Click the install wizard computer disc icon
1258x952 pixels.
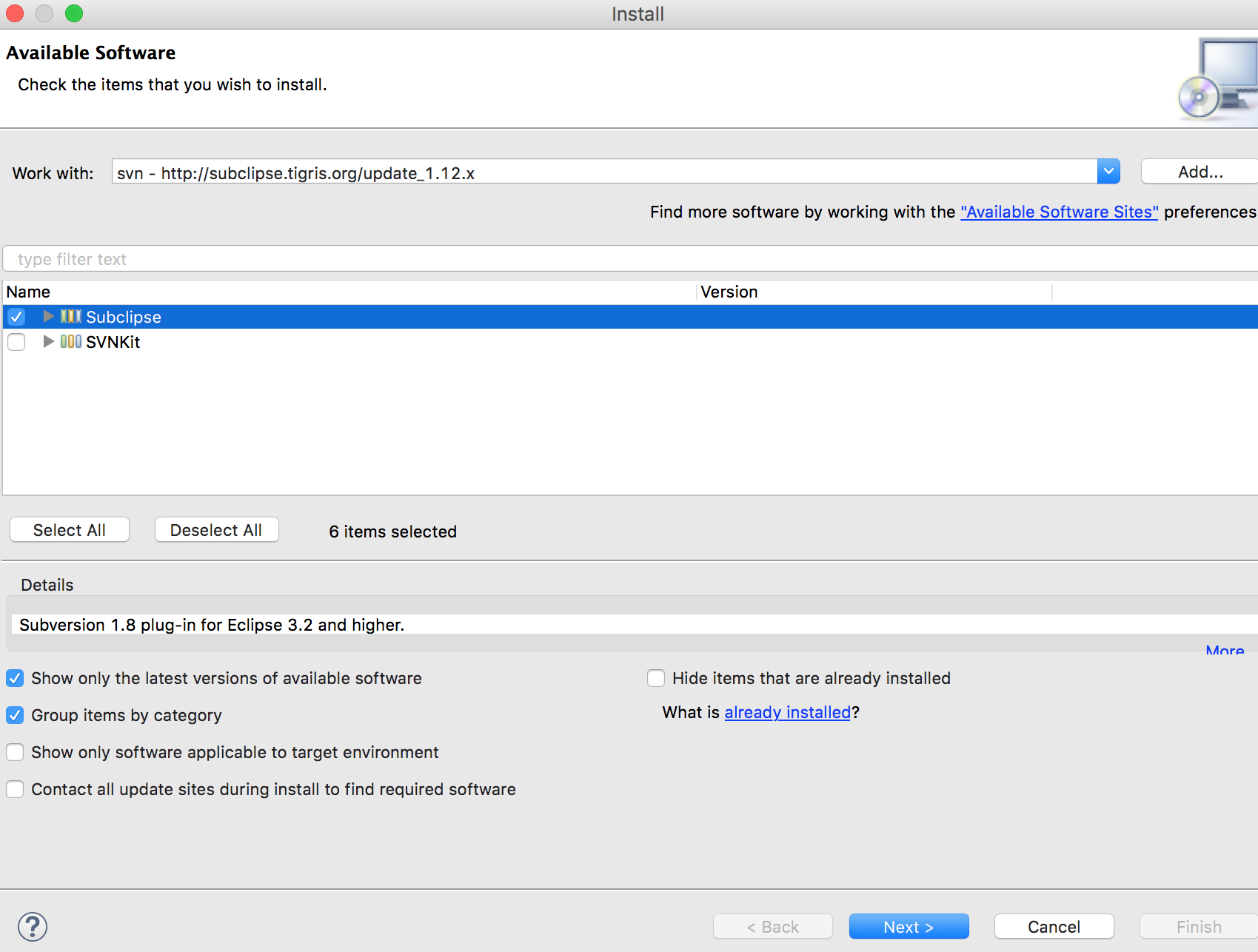1218,80
